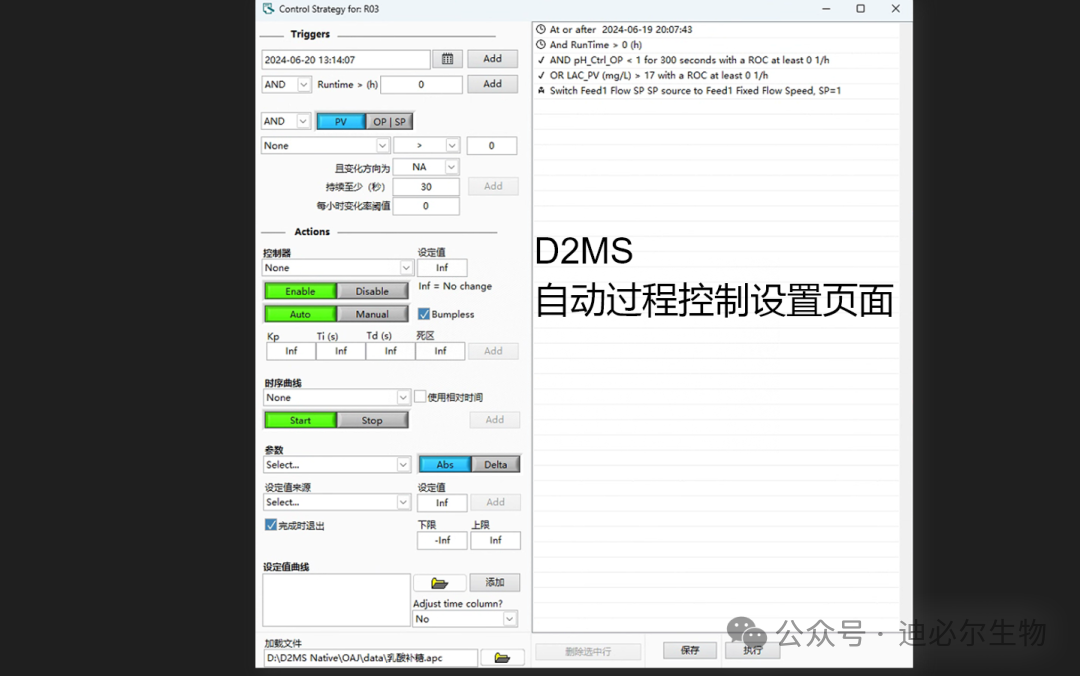Click the PV threshold value field
1080x676 pixels.
point(492,145)
